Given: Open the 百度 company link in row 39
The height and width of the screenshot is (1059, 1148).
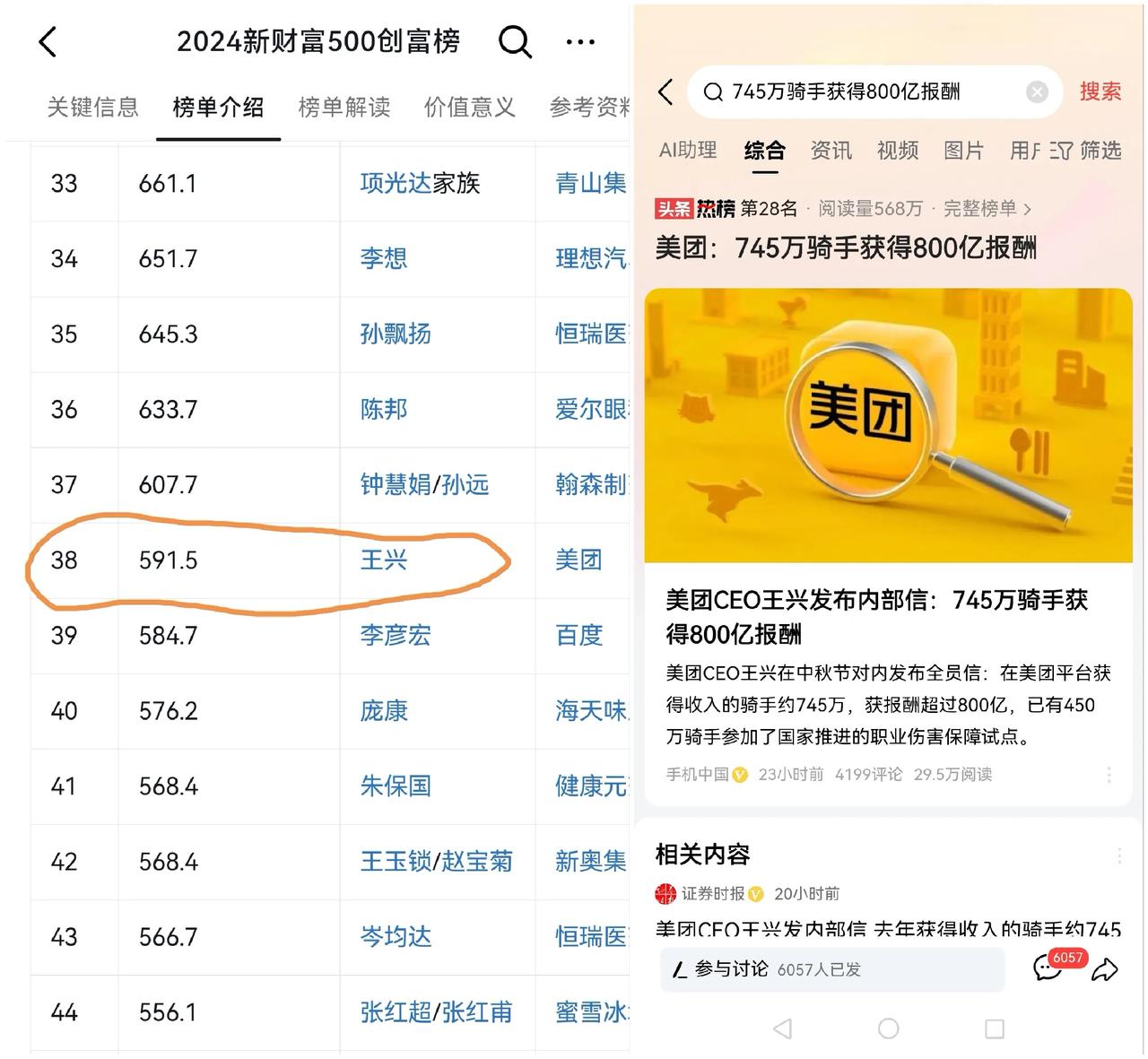Looking at the screenshot, I should click(x=578, y=636).
